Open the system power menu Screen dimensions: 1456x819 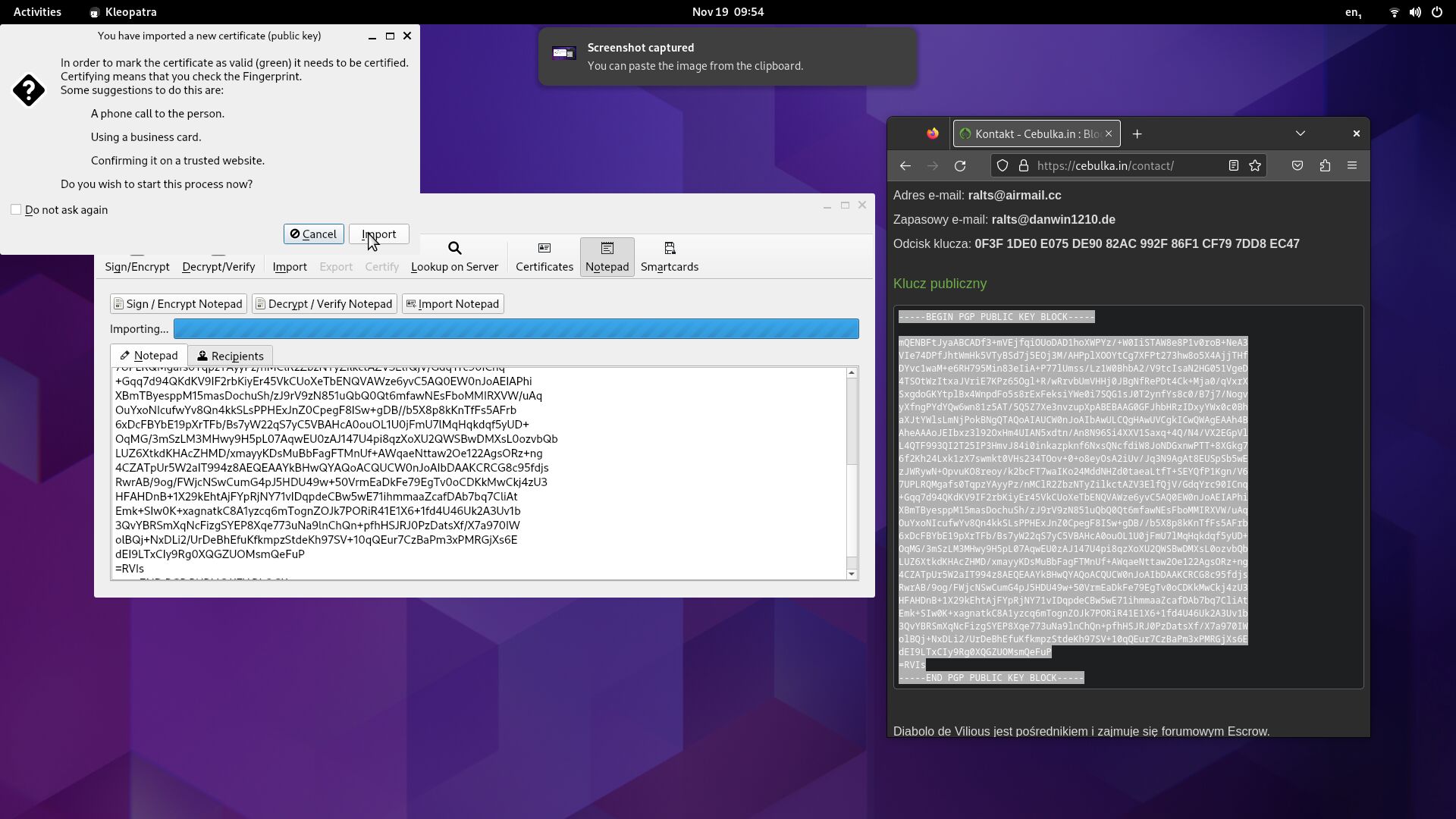[x=1436, y=12]
